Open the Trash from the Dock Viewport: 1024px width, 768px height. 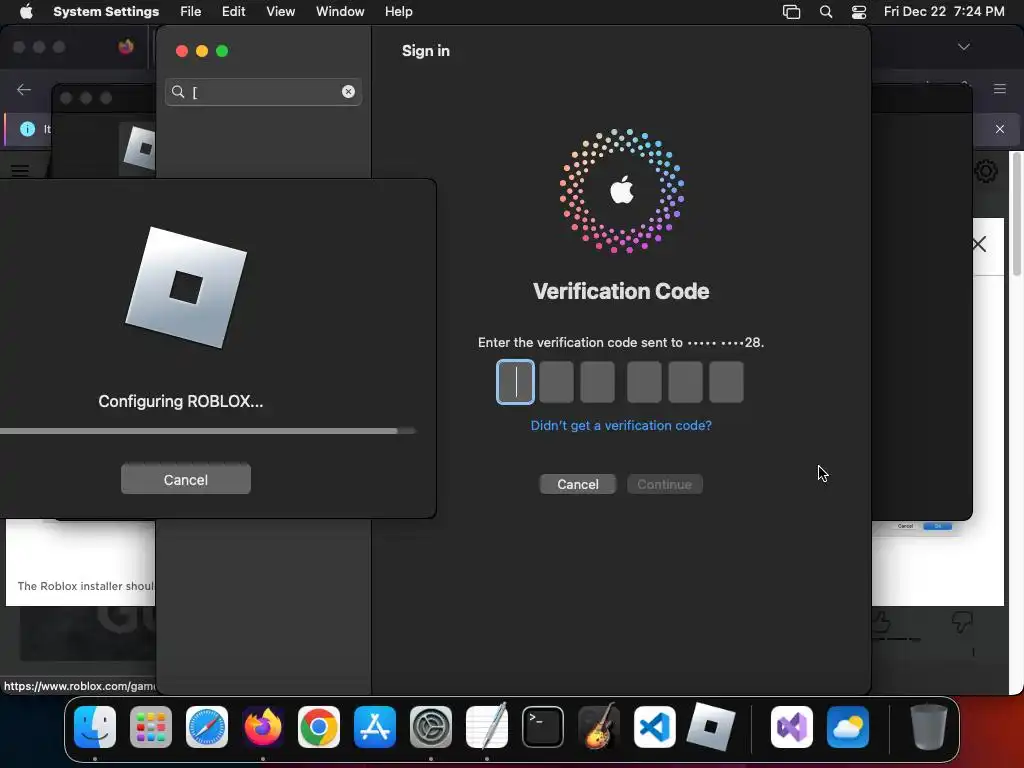click(928, 727)
